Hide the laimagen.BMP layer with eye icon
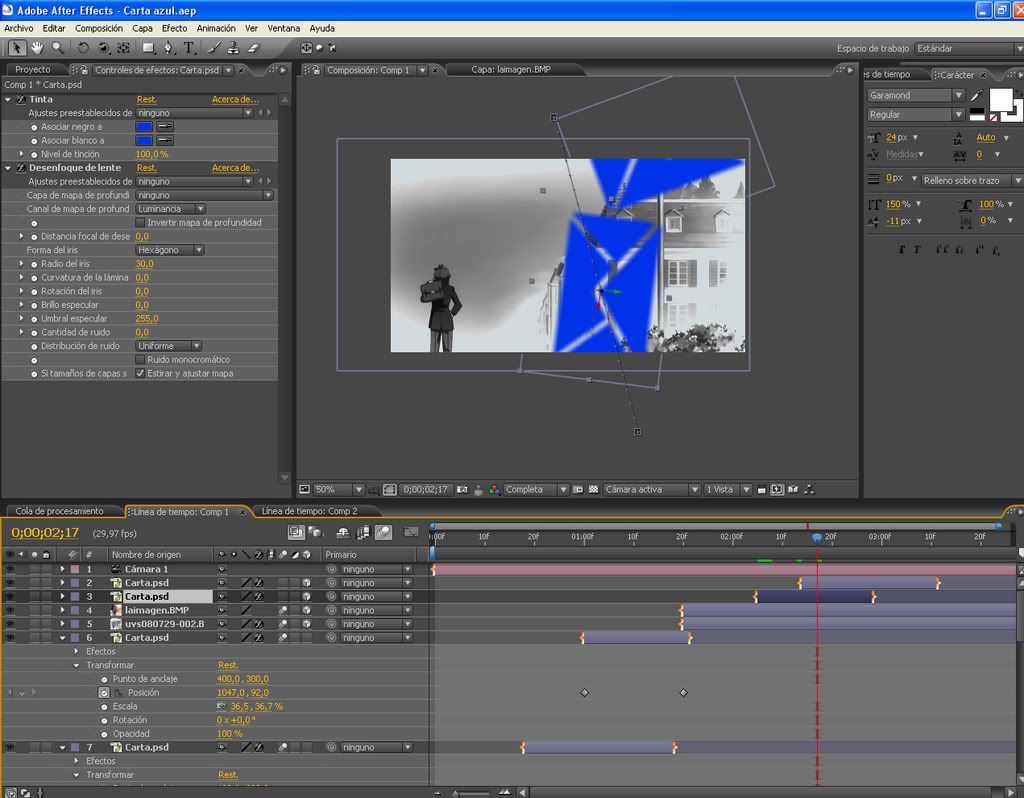The width and height of the screenshot is (1024, 798). 10,610
